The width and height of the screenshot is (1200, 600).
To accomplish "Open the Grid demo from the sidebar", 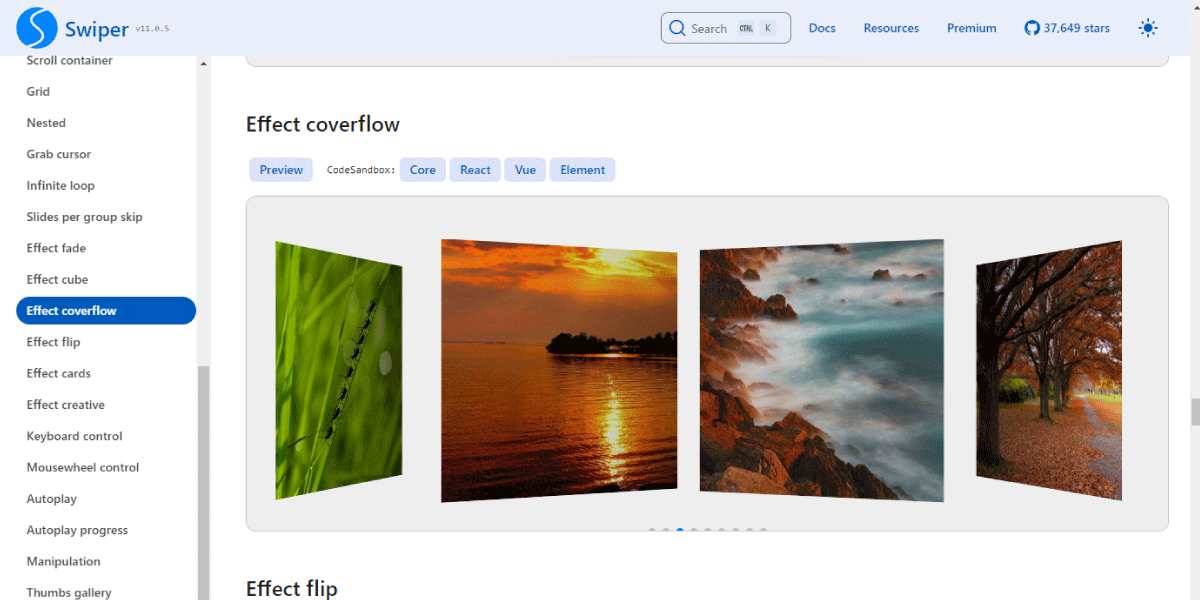I will pos(38,91).
